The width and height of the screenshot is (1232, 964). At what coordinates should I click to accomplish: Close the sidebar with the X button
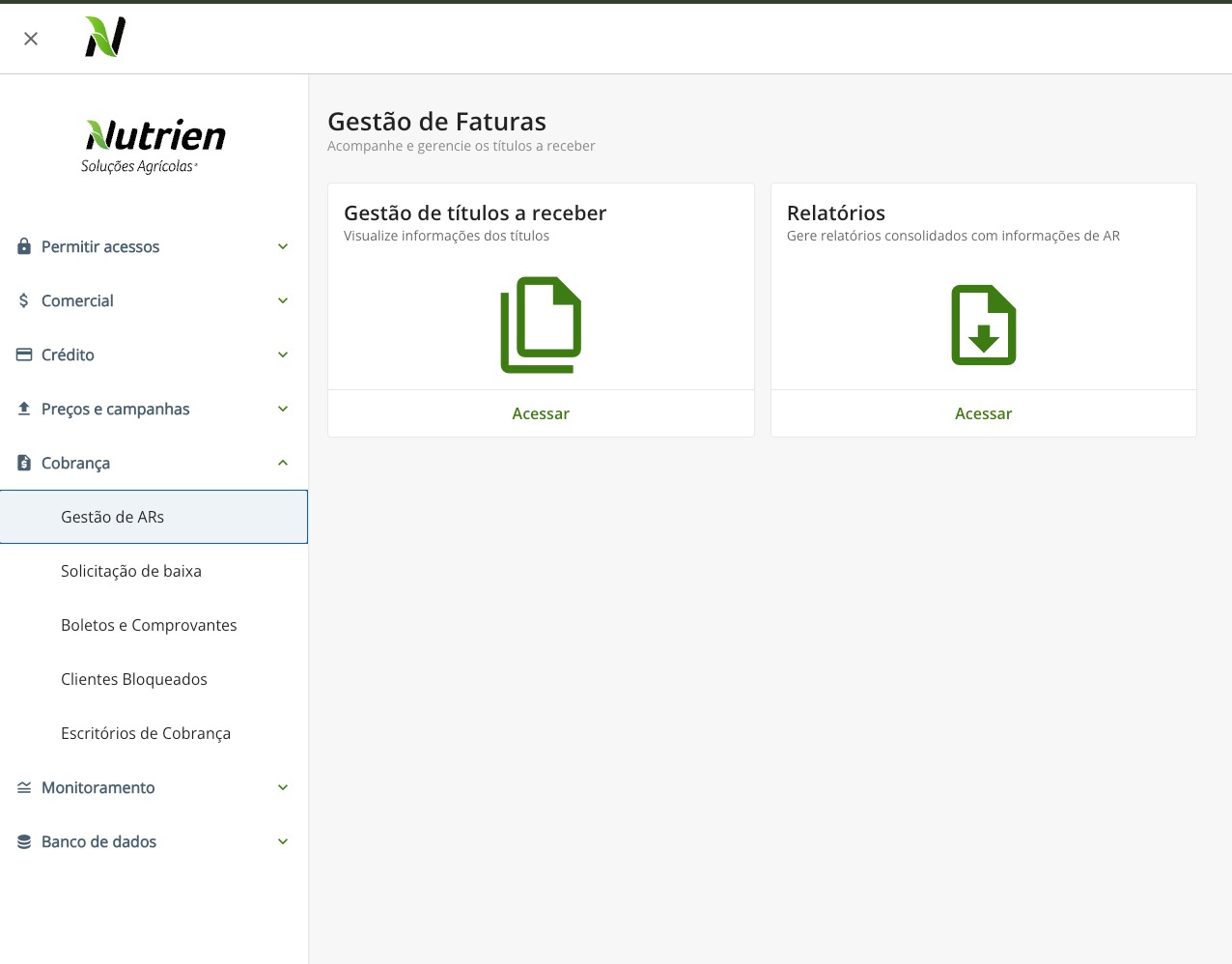pos(30,38)
